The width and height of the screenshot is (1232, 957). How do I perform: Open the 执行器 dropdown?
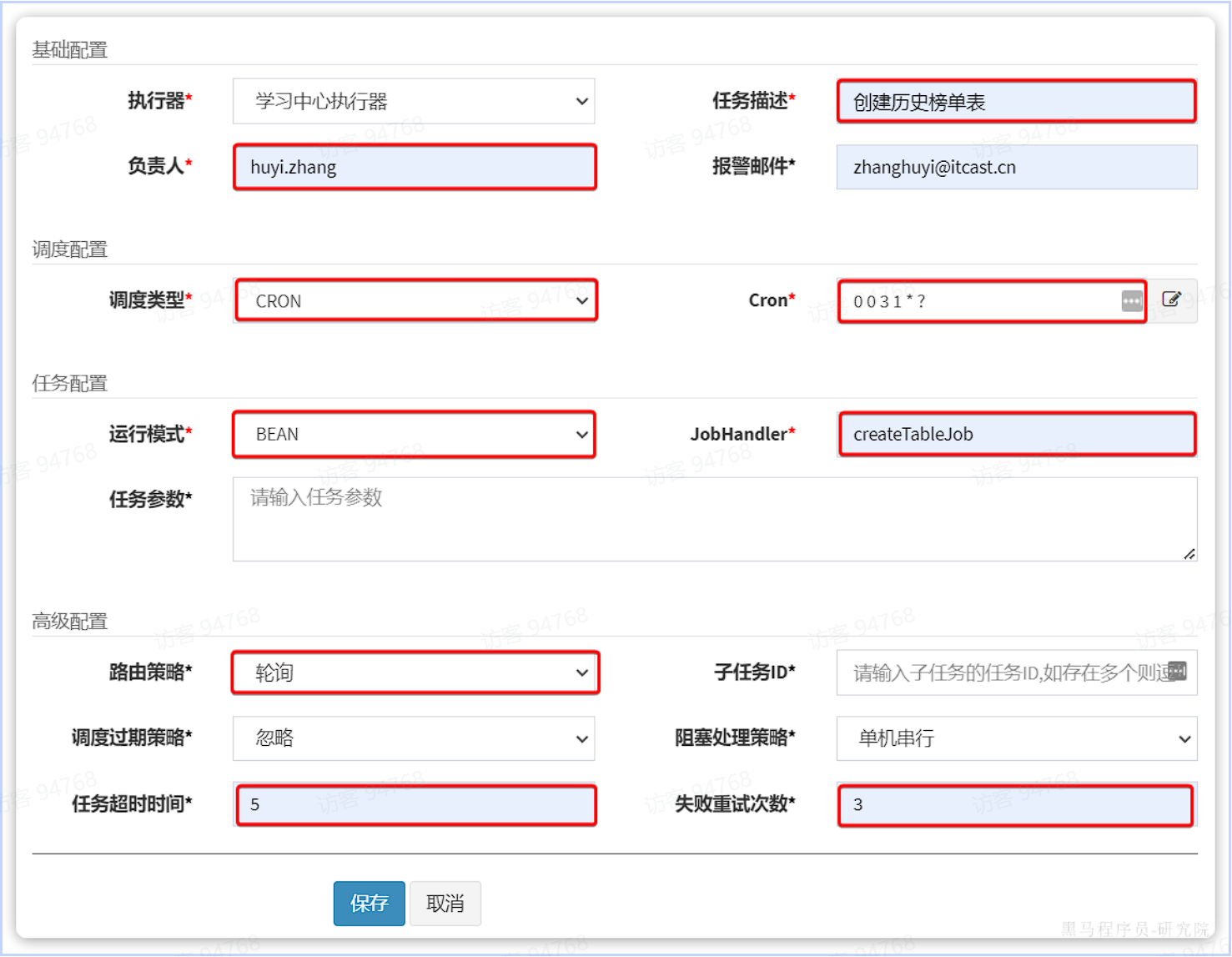click(x=414, y=101)
